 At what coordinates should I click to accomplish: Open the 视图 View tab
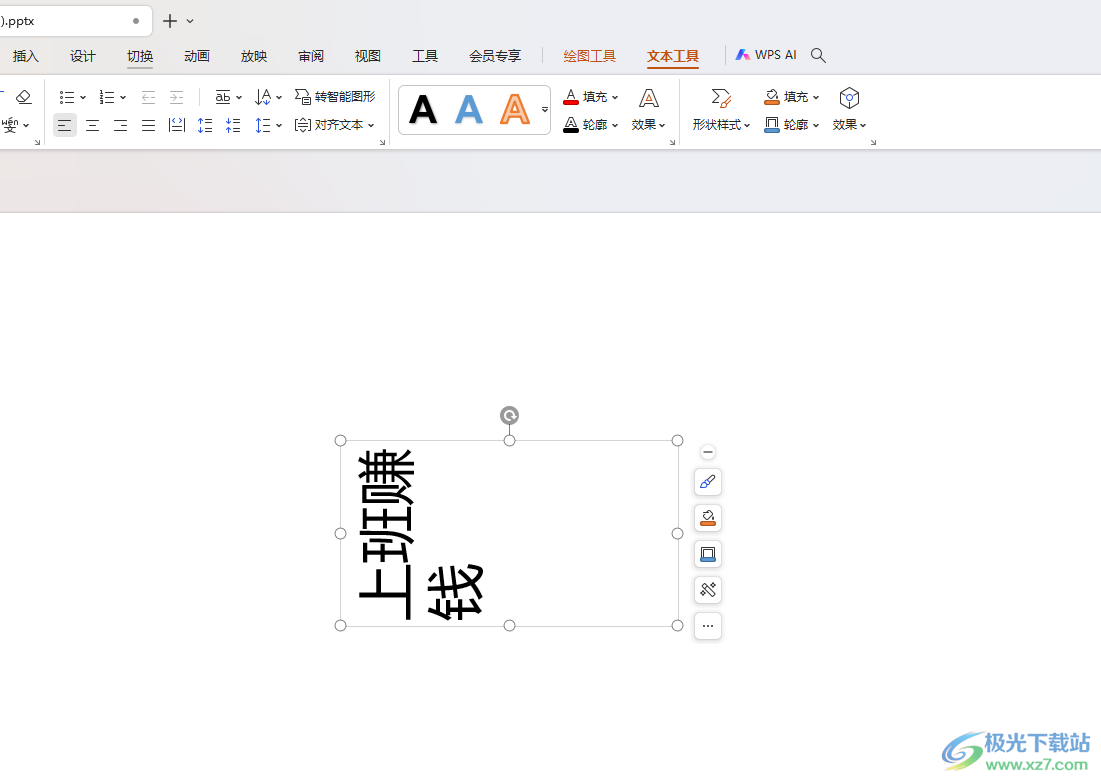(368, 56)
